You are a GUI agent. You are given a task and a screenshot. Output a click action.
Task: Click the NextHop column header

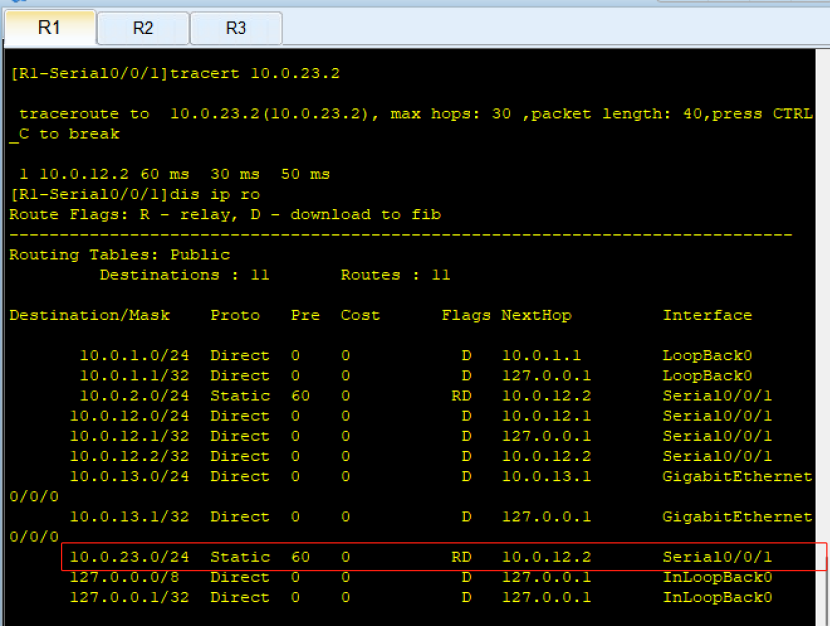pyautogui.click(x=536, y=315)
